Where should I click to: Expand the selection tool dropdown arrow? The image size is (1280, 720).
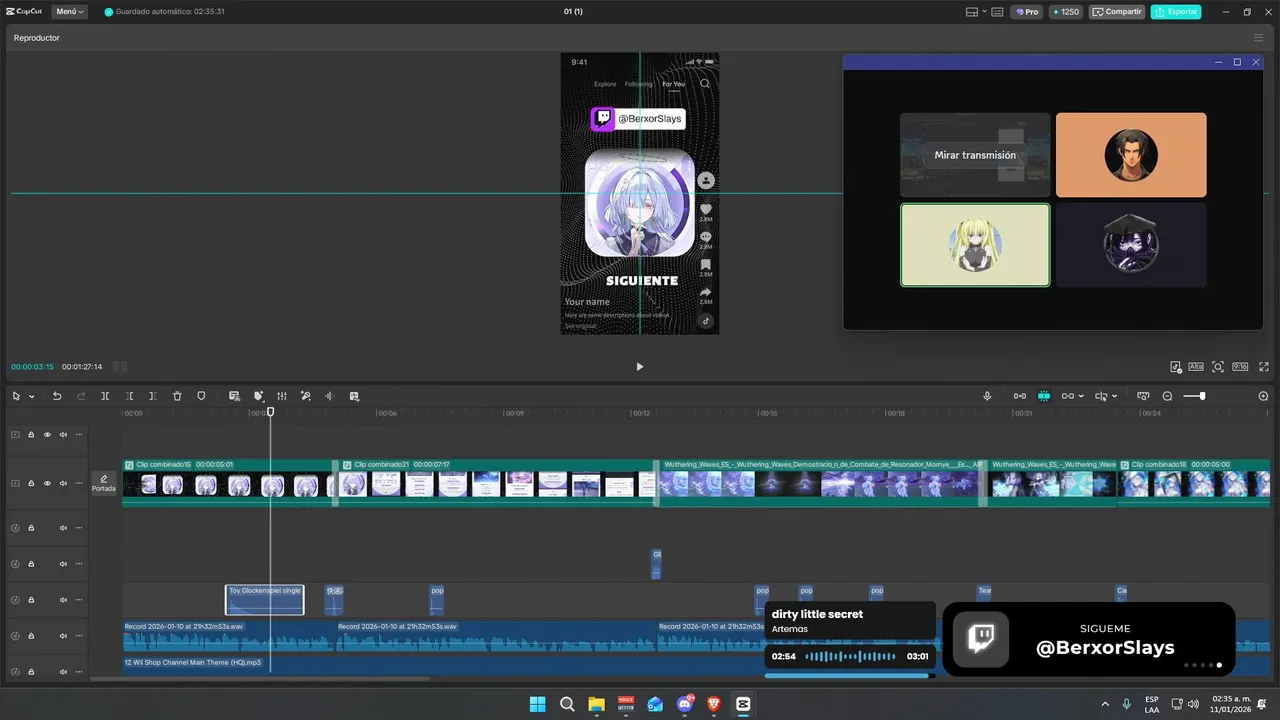[32, 397]
